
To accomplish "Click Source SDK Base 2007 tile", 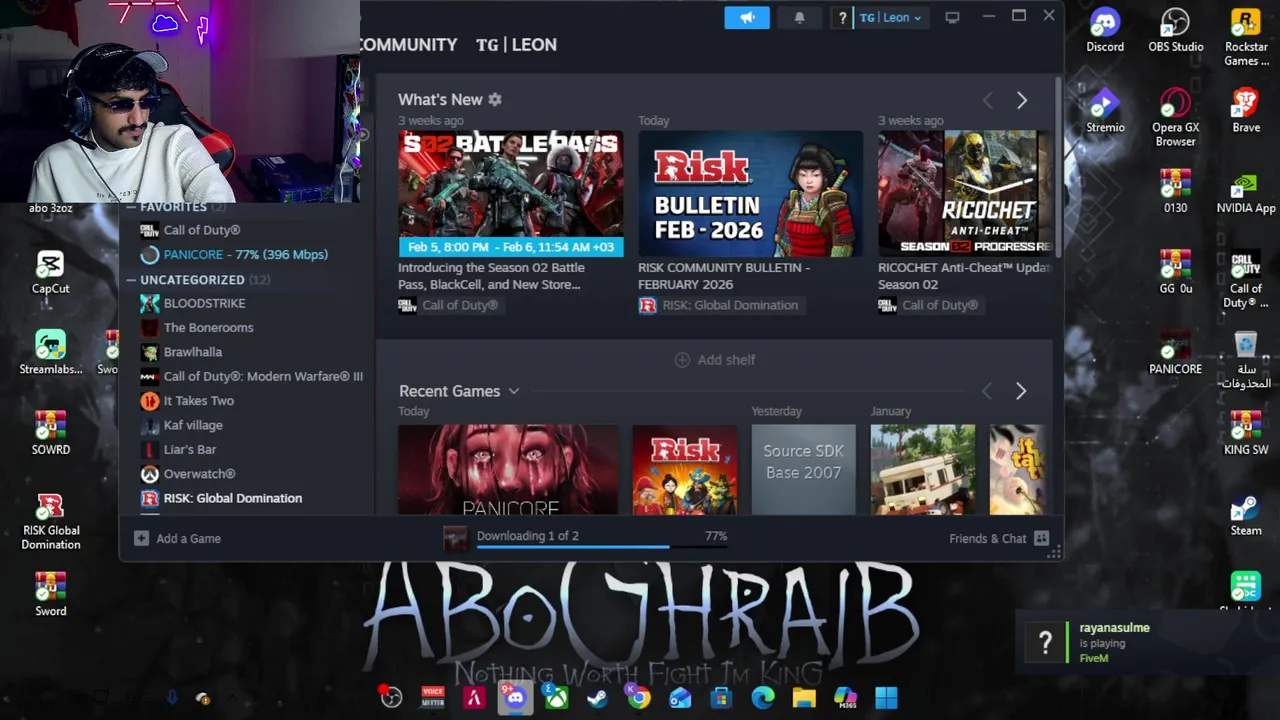I will [x=803, y=470].
